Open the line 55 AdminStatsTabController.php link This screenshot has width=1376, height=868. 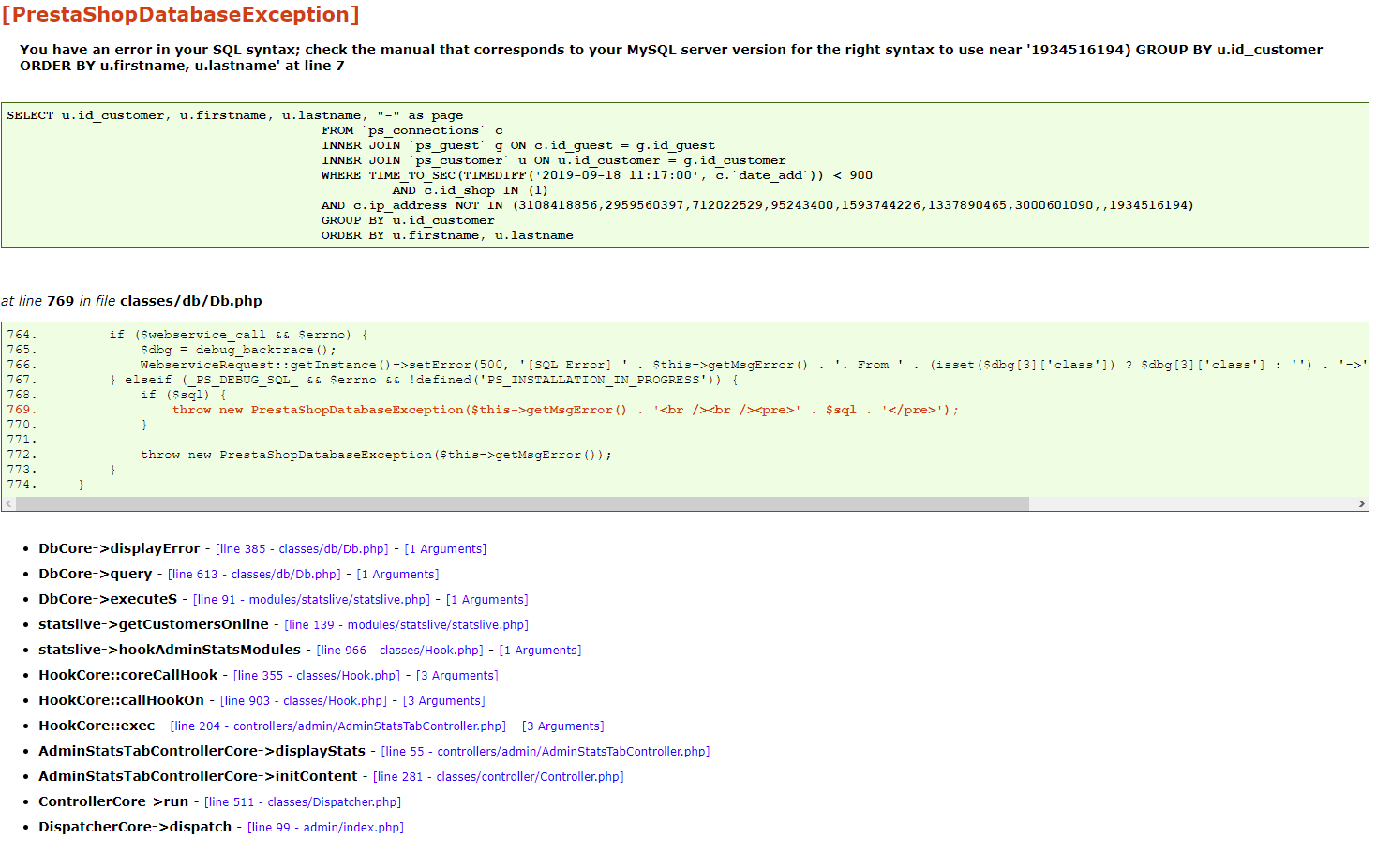[x=546, y=752]
